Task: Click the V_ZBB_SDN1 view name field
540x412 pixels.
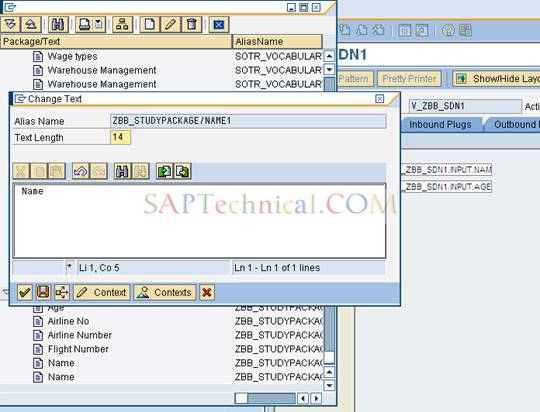Action: [x=465, y=106]
